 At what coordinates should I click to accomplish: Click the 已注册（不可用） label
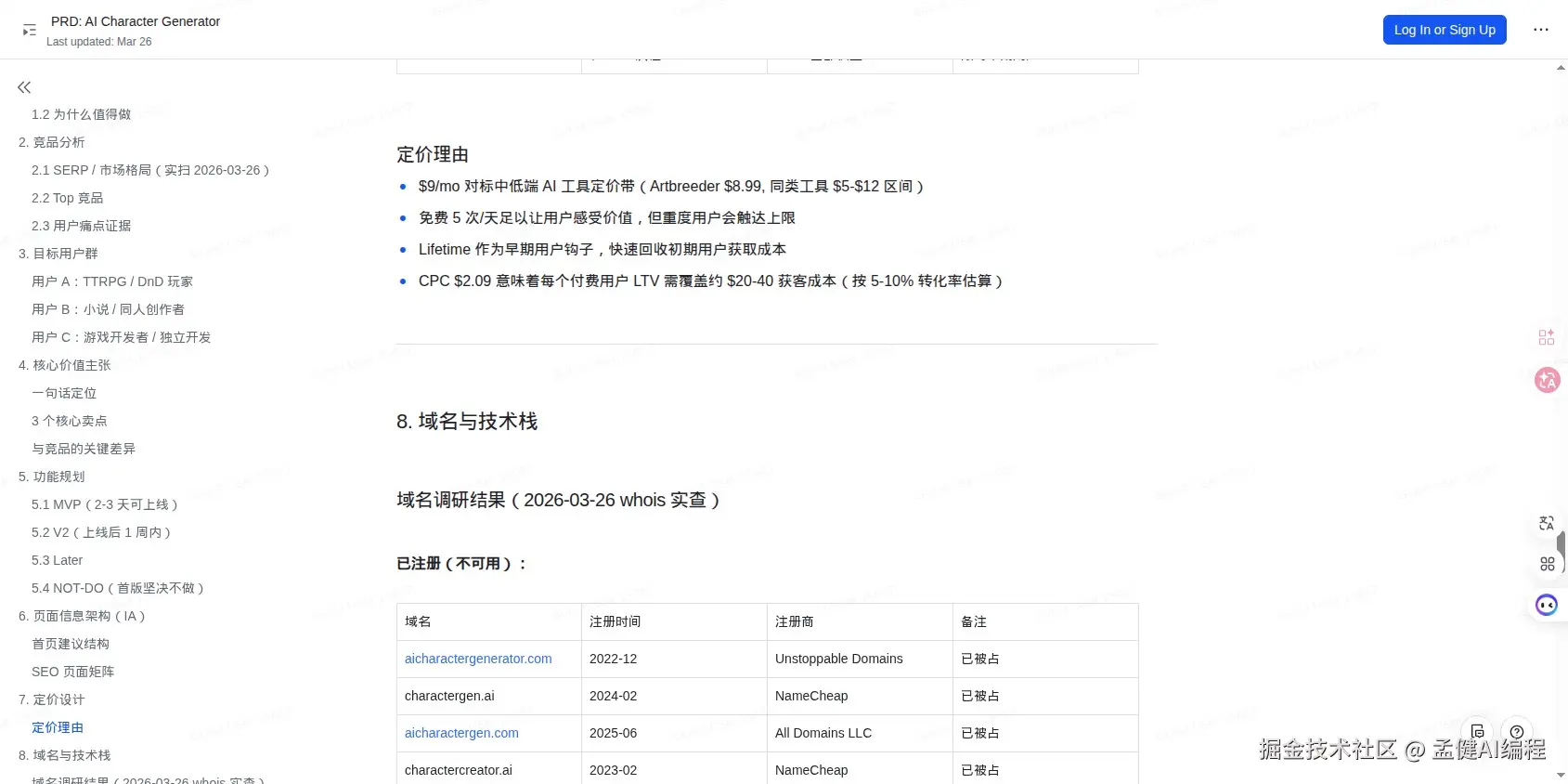click(x=461, y=564)
